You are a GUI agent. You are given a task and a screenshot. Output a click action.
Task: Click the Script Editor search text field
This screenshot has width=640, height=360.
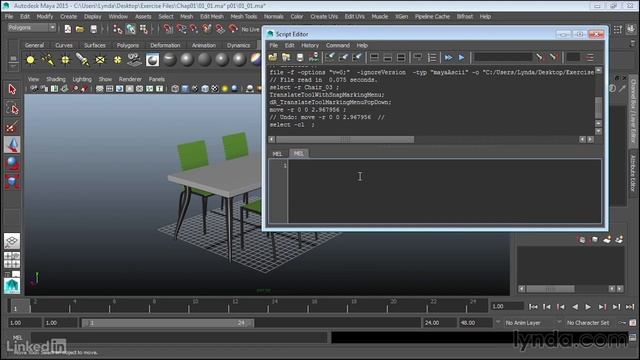(503, 58)
